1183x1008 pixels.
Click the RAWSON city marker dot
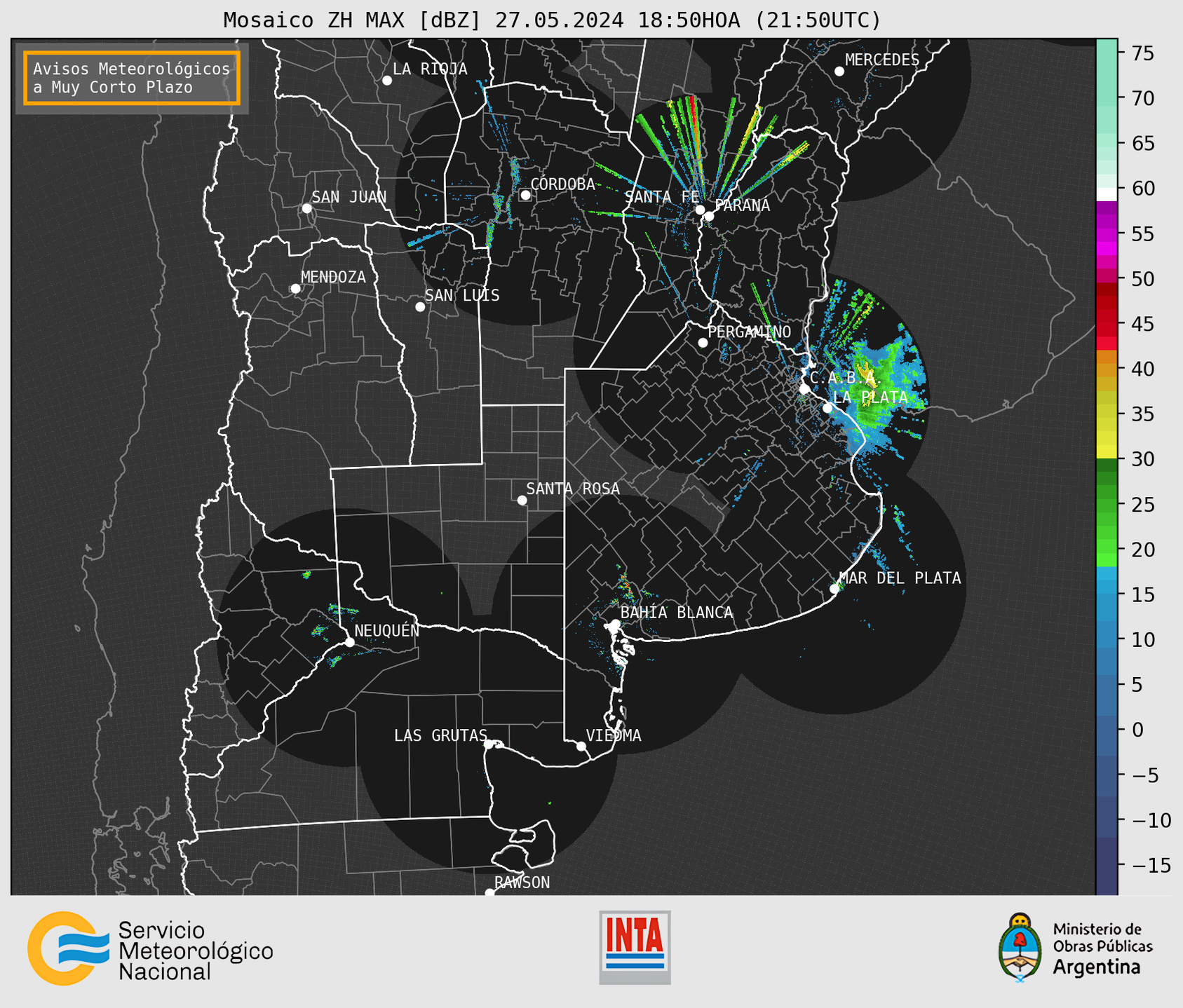489,892
